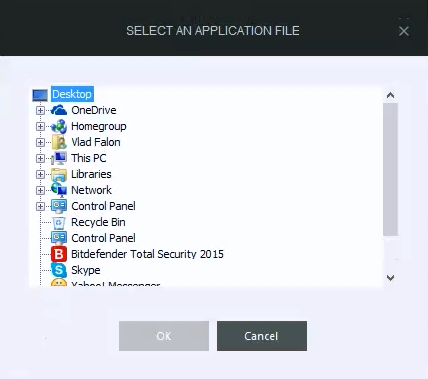Screen dimensions: 428x379
Task: Select the This PC text entry
Action: pyautogui.click(x=89, y=158)
